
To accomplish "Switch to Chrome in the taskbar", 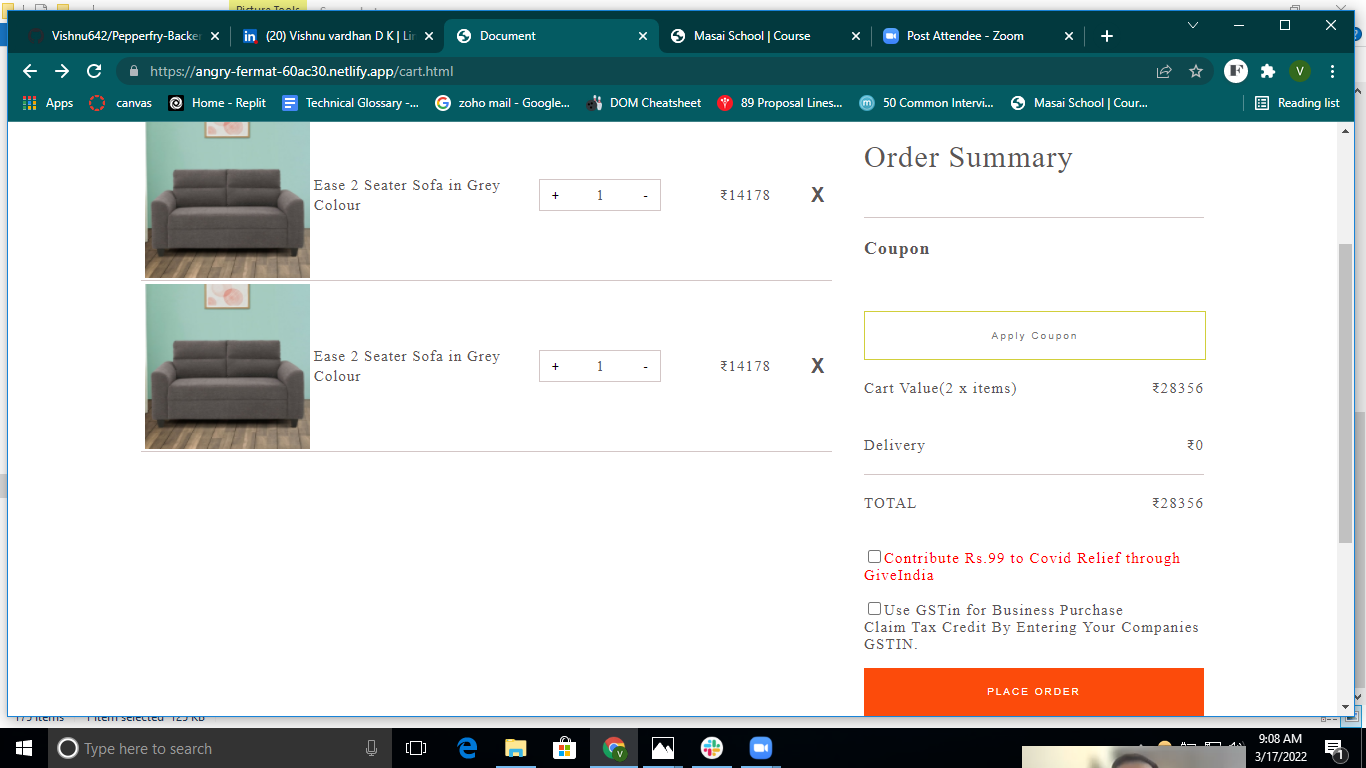I will tap(614, 748).
